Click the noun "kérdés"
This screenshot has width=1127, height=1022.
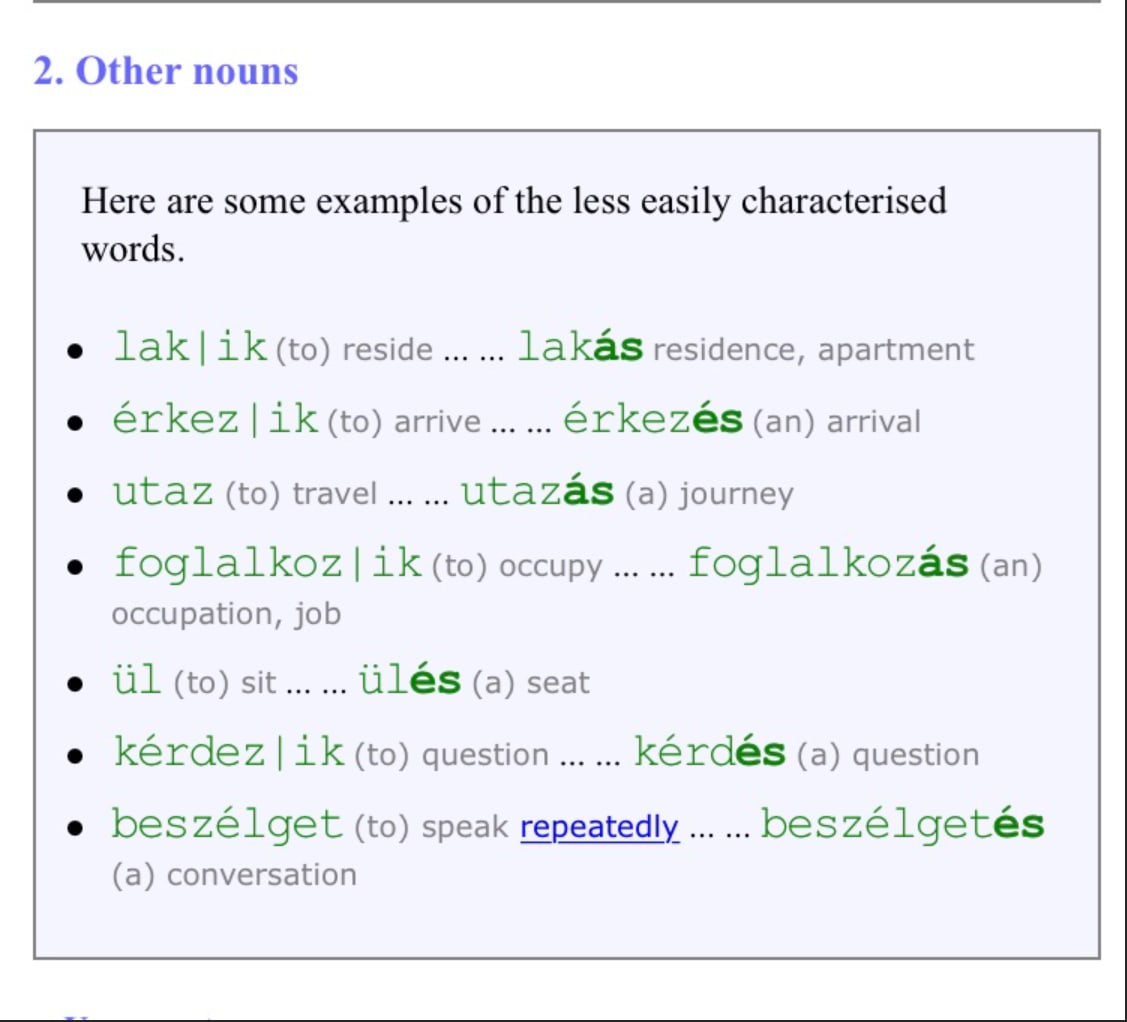[710, 753]
